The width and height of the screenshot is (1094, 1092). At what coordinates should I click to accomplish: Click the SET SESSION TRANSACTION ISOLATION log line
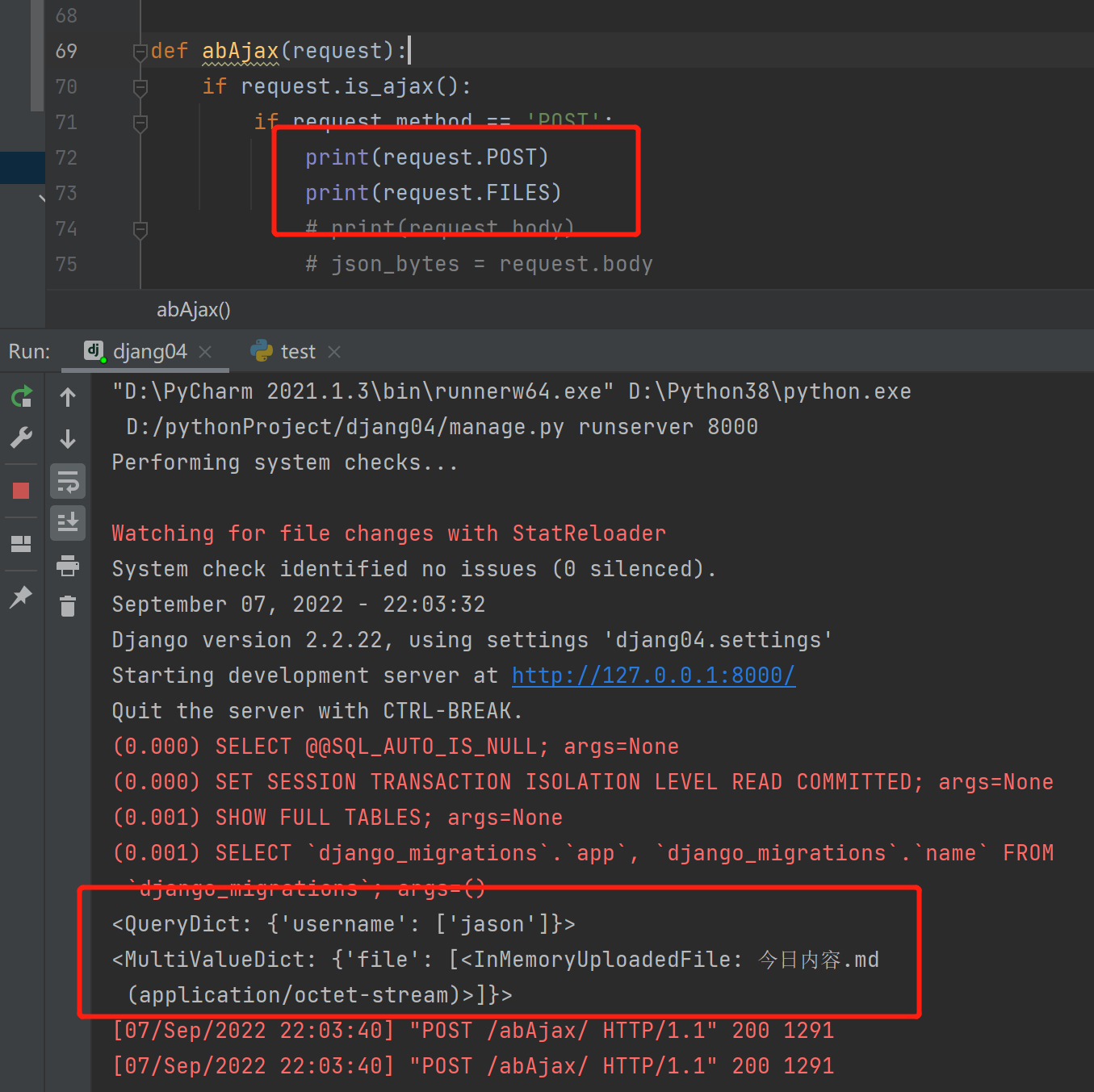583,782
